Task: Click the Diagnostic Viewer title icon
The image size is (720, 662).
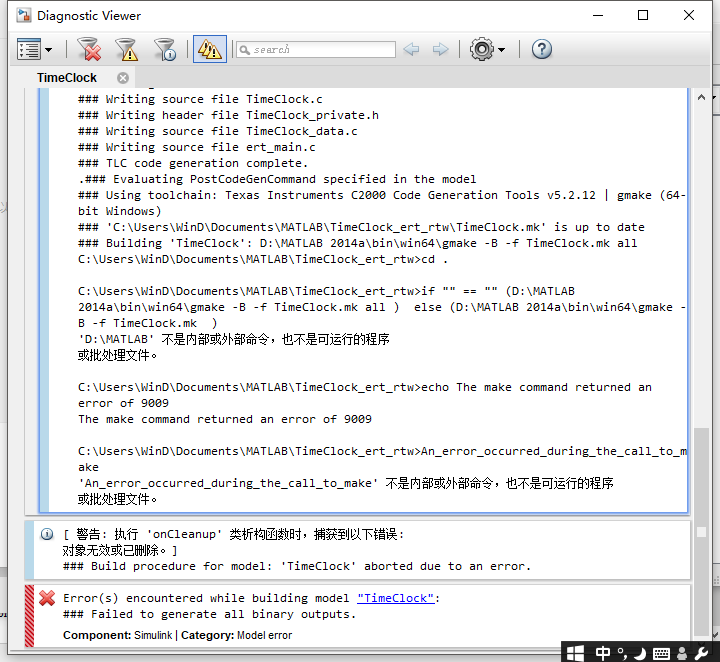Action: click(24, 15)
